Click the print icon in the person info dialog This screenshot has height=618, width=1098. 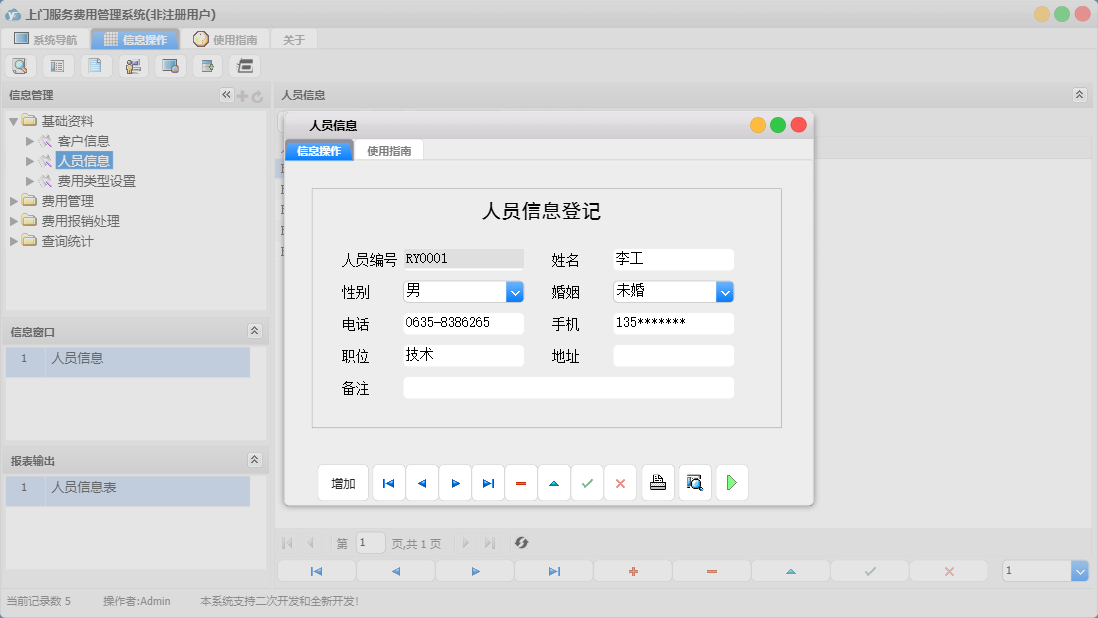[x=657, y=482]
